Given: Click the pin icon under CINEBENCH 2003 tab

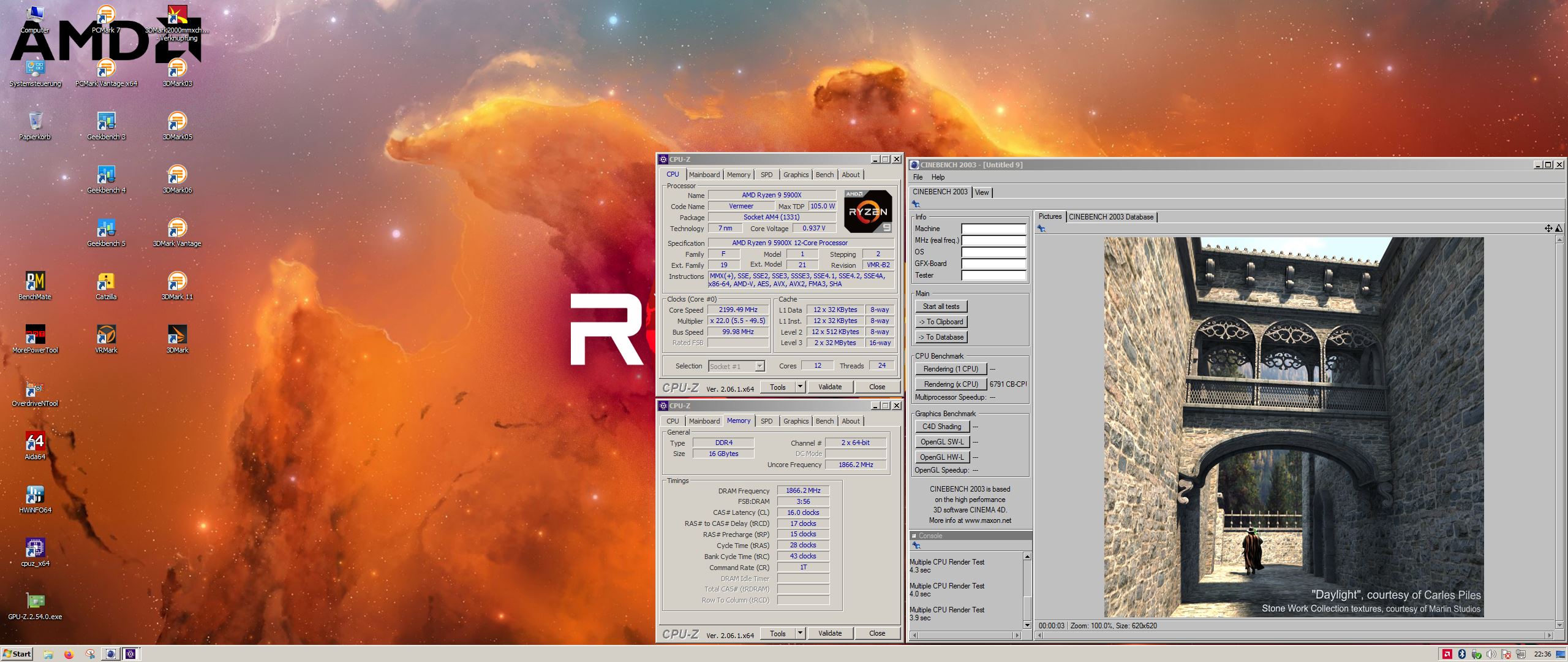Looking at the screenshot, I should (916, 204).
